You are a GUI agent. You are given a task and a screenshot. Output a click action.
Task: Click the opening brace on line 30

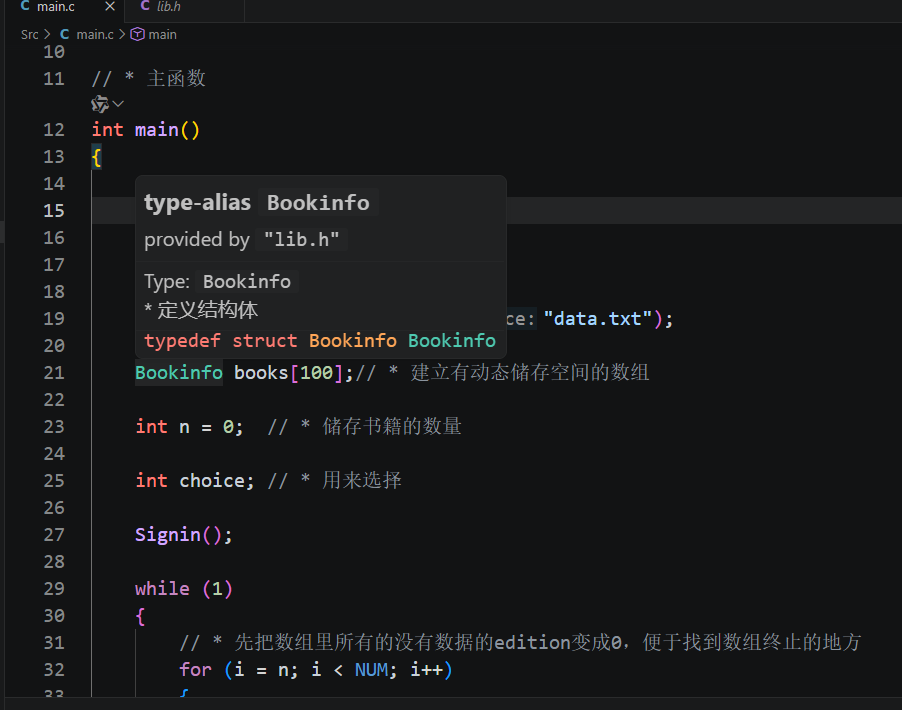pyautogui.click(x=140, y=616)
